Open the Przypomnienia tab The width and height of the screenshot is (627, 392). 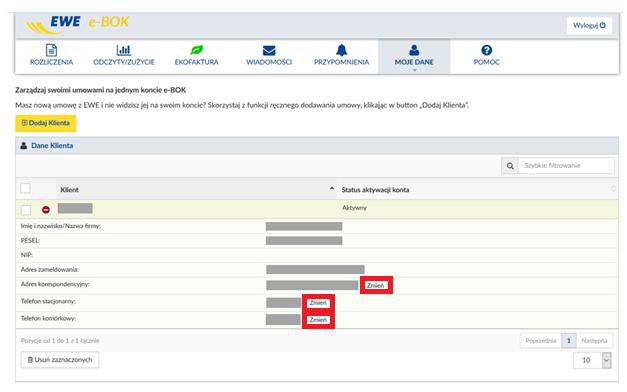tap(341, 56)
